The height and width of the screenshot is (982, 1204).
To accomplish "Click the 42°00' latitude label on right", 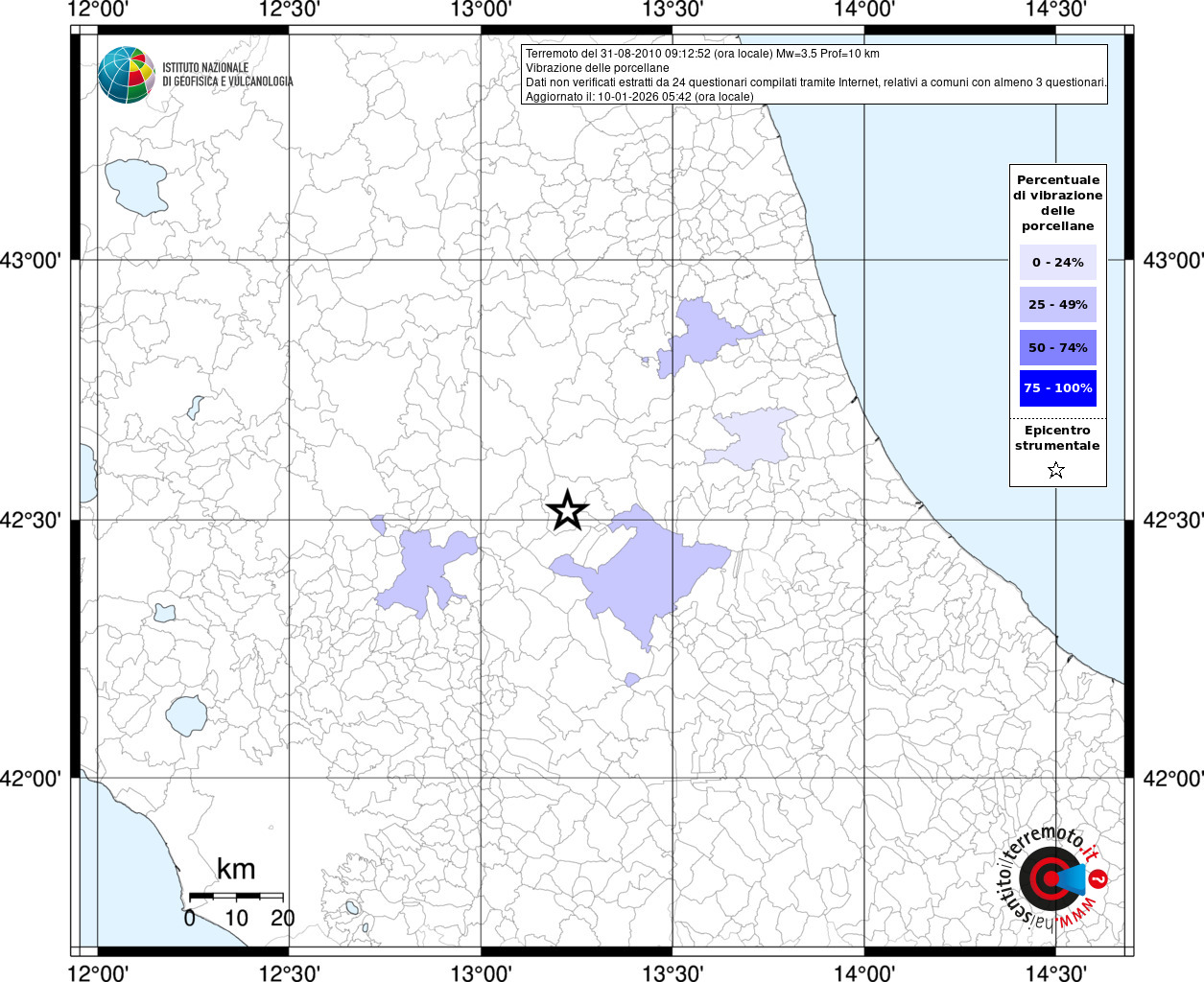I will pyautogui.click(x=1172, y=778).
